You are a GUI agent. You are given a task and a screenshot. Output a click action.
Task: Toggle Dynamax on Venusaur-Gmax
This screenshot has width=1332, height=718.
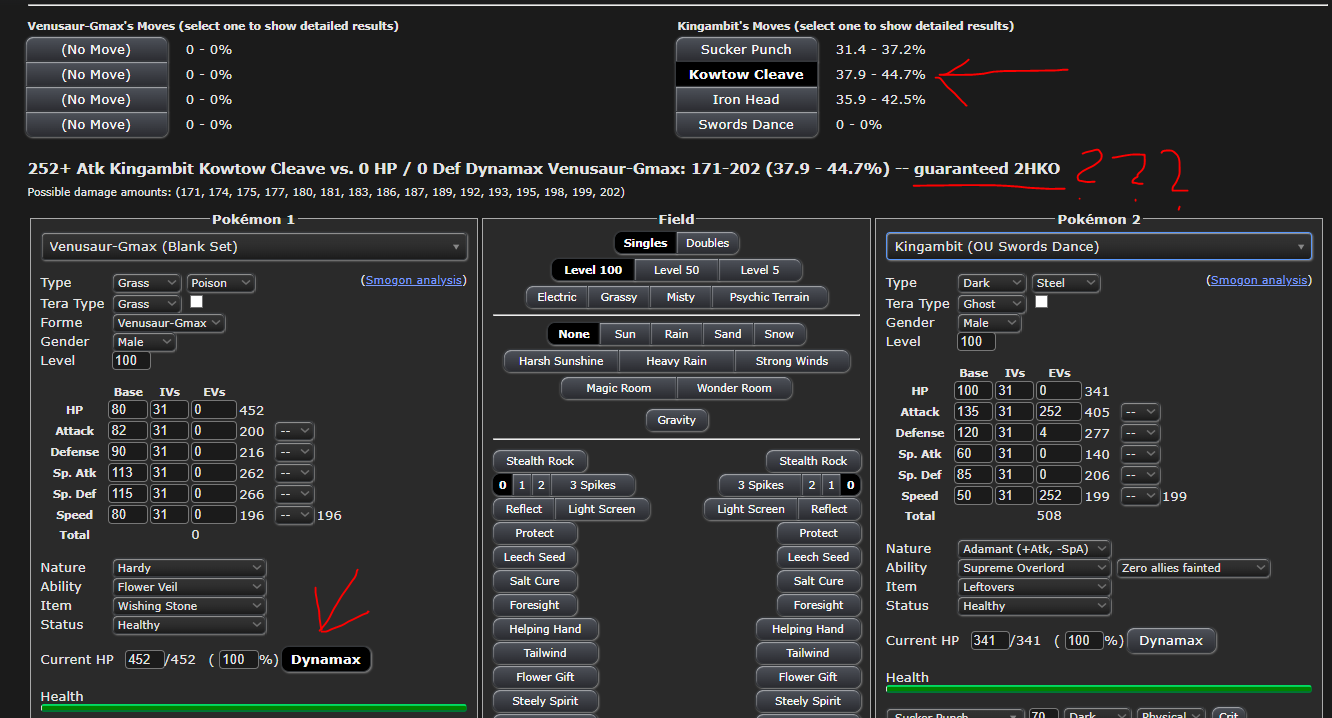[x=327, y=660]
